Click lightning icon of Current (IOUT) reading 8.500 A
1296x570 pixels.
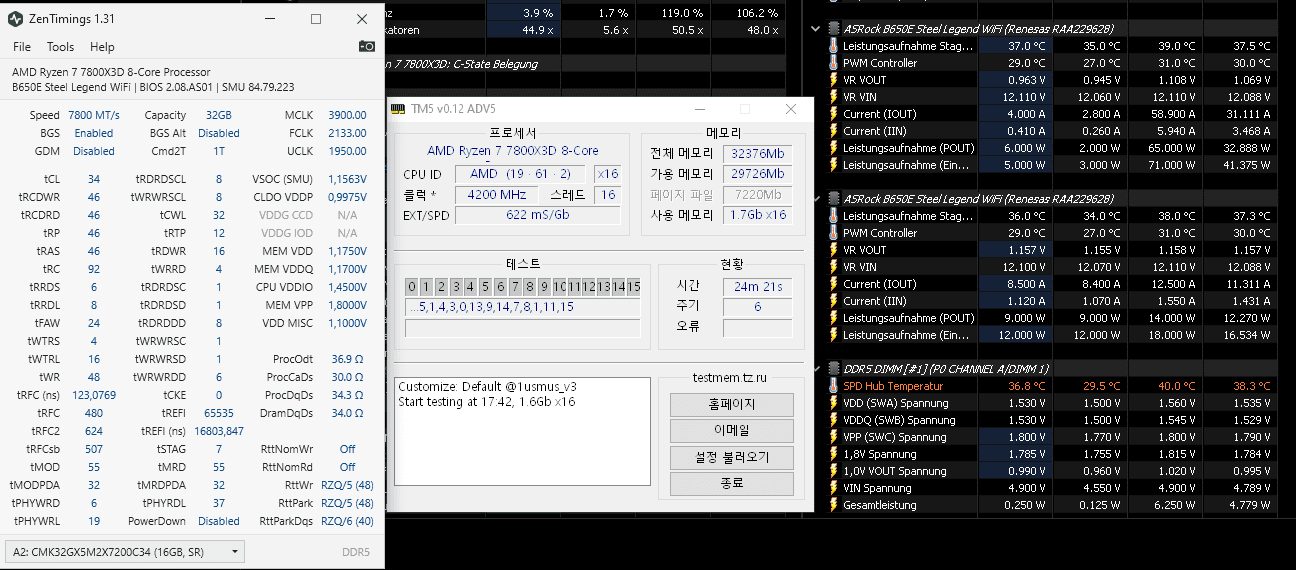click(x=834, y=284)
